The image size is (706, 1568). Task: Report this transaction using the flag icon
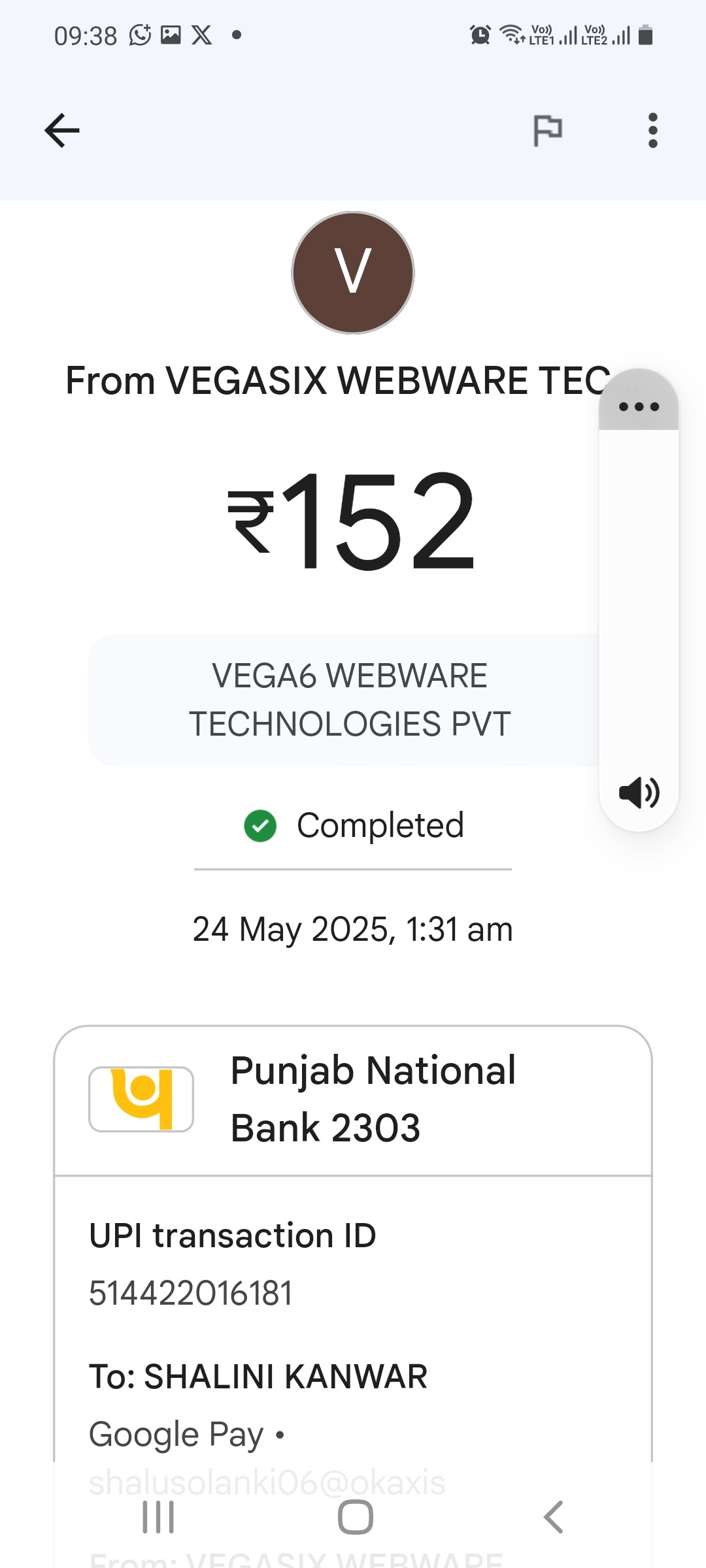point(548,131)
